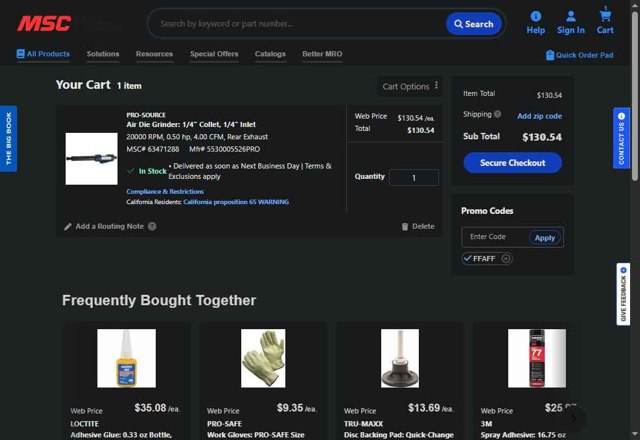Click the Frequently Bought Together heading

click(159, 300)
